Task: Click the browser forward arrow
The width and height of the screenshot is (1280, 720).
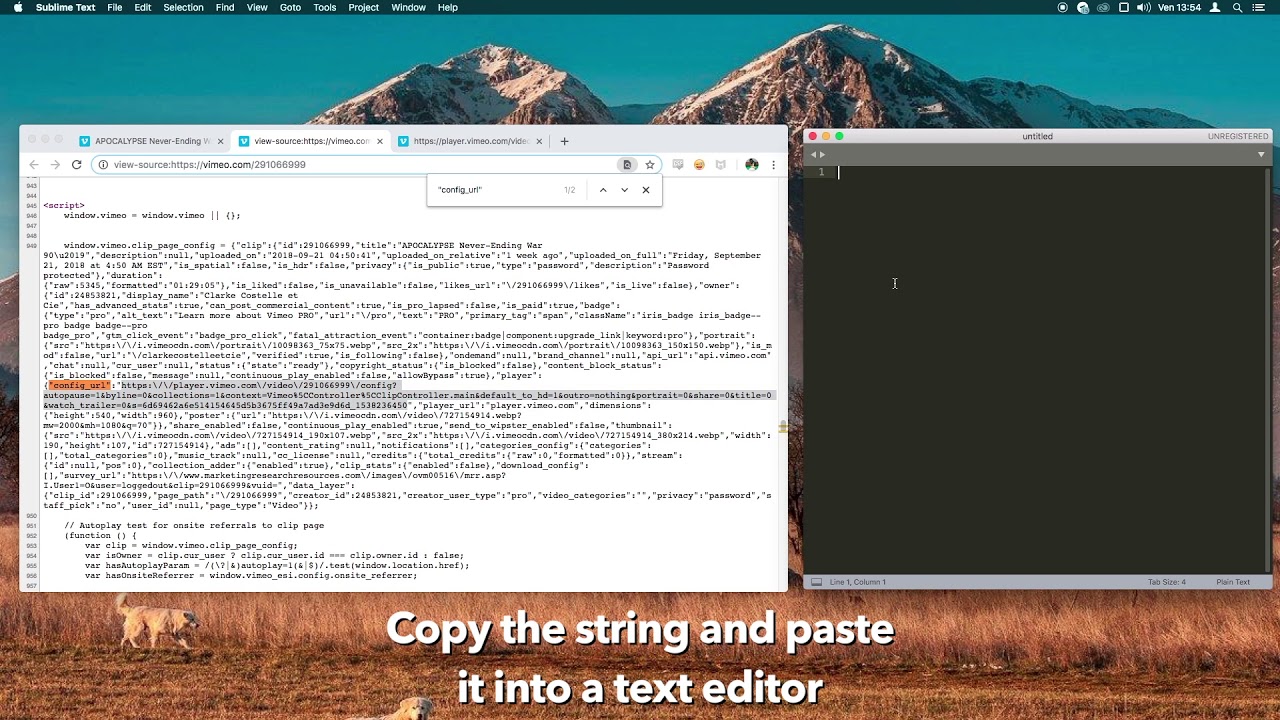Action: click(55, 164)
